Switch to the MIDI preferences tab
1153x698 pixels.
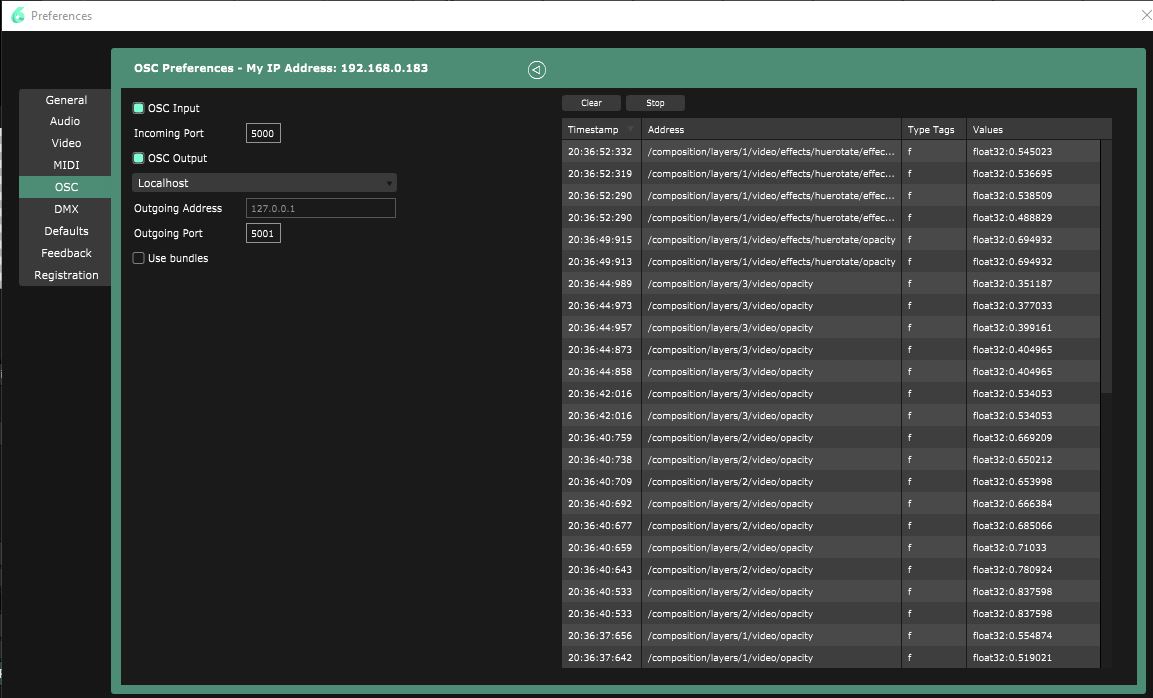(66, 165)
